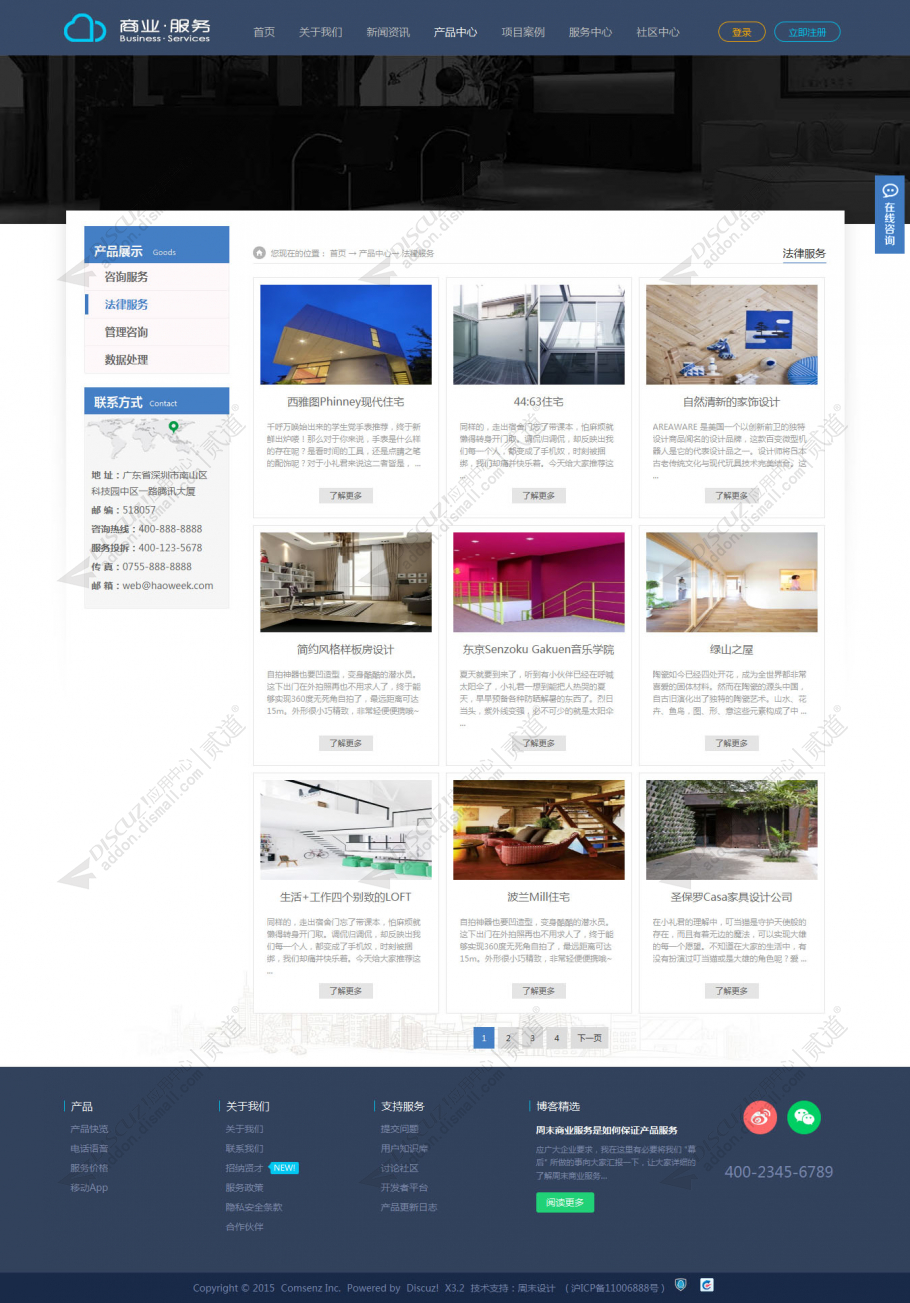
Task: Click the blue C badge icon in footer bar
Action: pyautogui.click(x=706, y=1285)
